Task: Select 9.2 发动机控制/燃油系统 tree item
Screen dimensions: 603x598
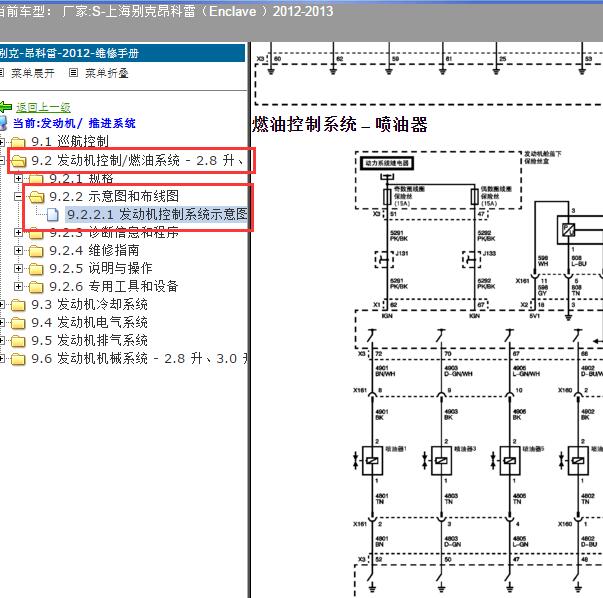Action: [x=137, y=160]
